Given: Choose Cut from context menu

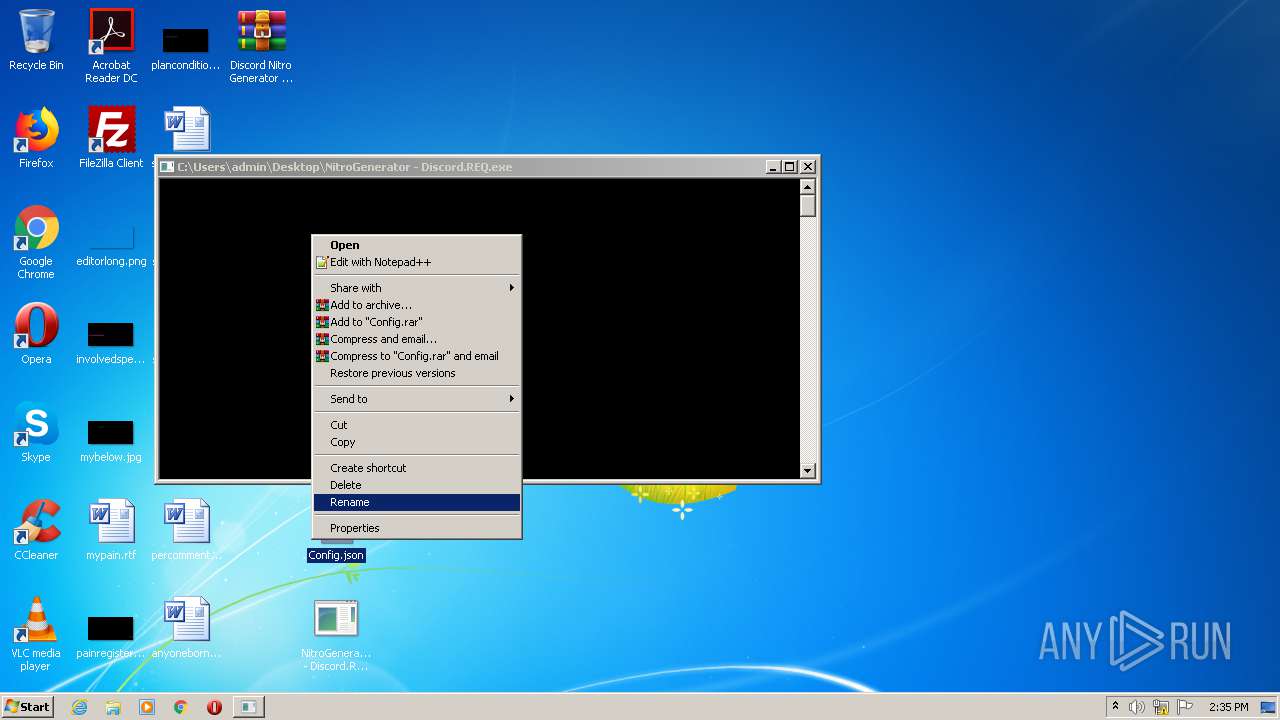Looking at the screenshot, I should [x=417, y=425].
